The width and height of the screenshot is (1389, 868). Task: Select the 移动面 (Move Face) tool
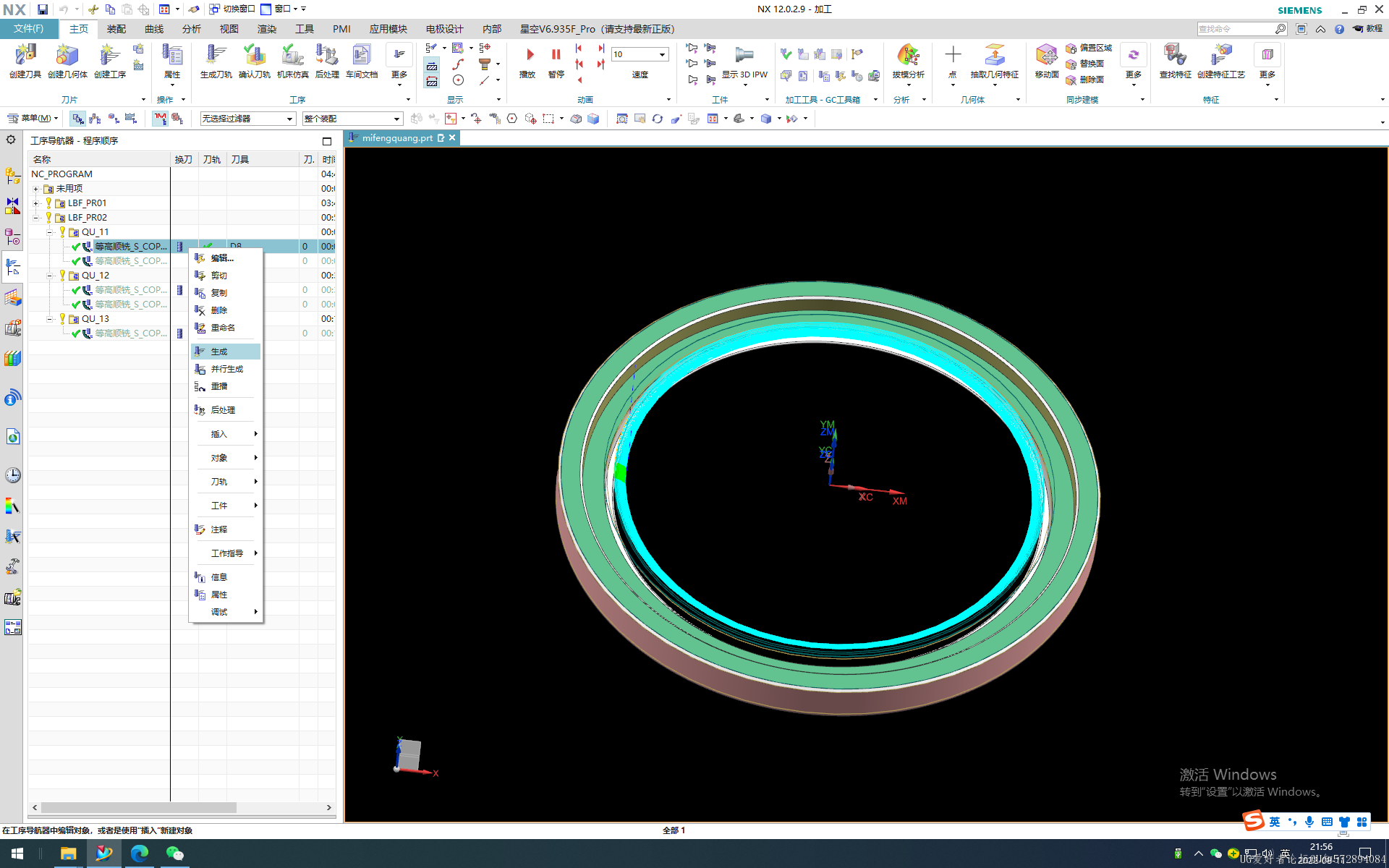tap(1047, 61)
